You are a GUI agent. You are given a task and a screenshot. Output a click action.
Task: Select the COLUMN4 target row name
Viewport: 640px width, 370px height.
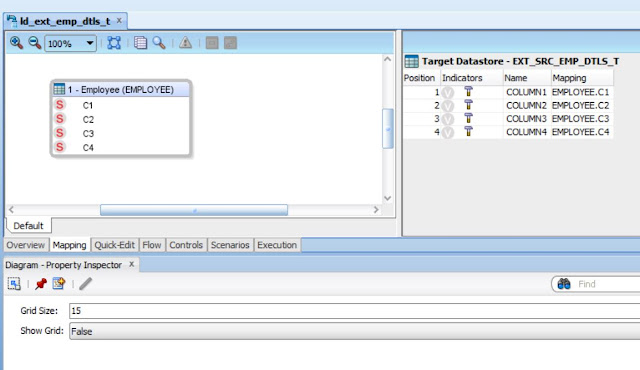tap(526, 132)
